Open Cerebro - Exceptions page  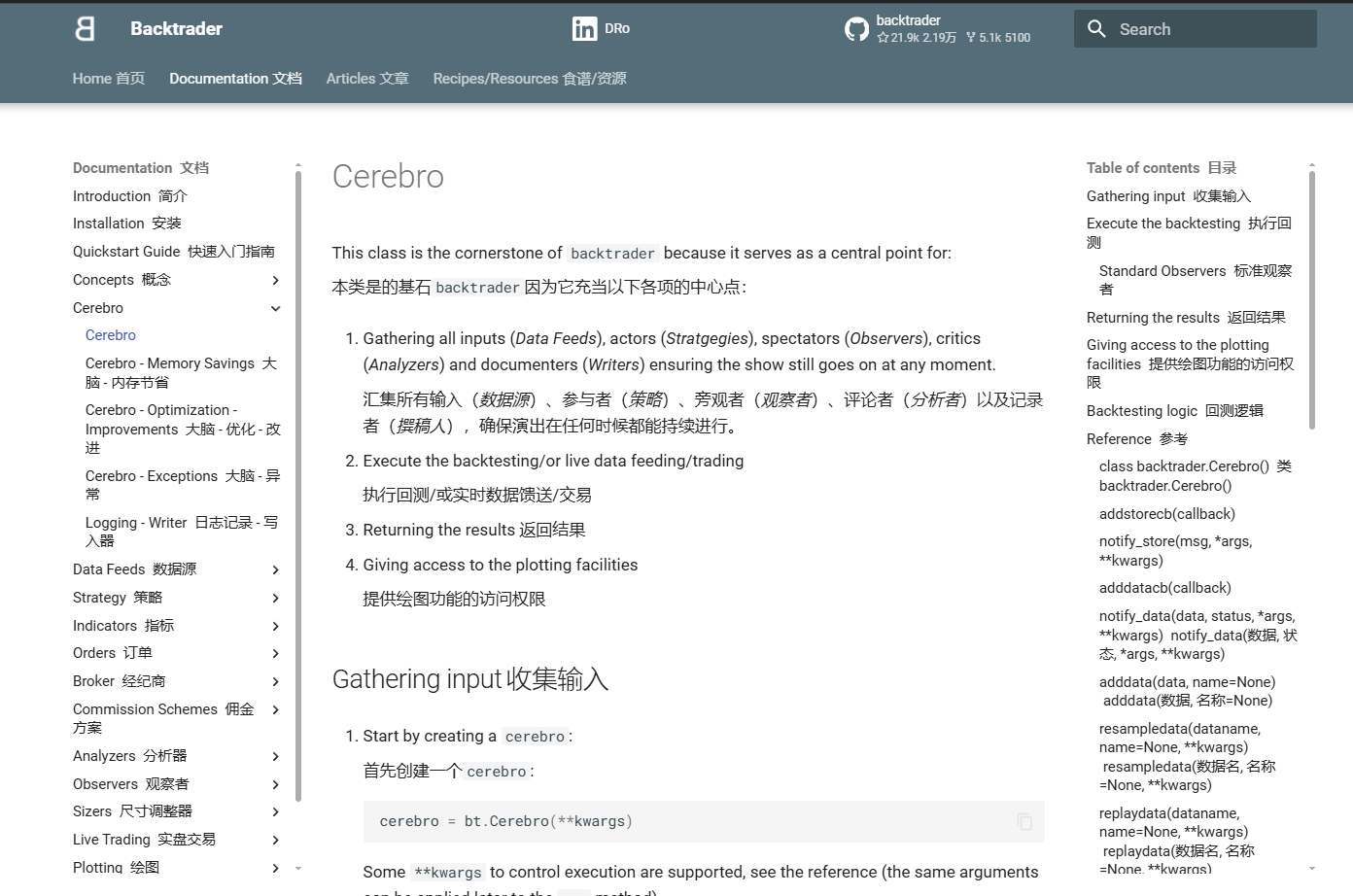coord(183,485)
